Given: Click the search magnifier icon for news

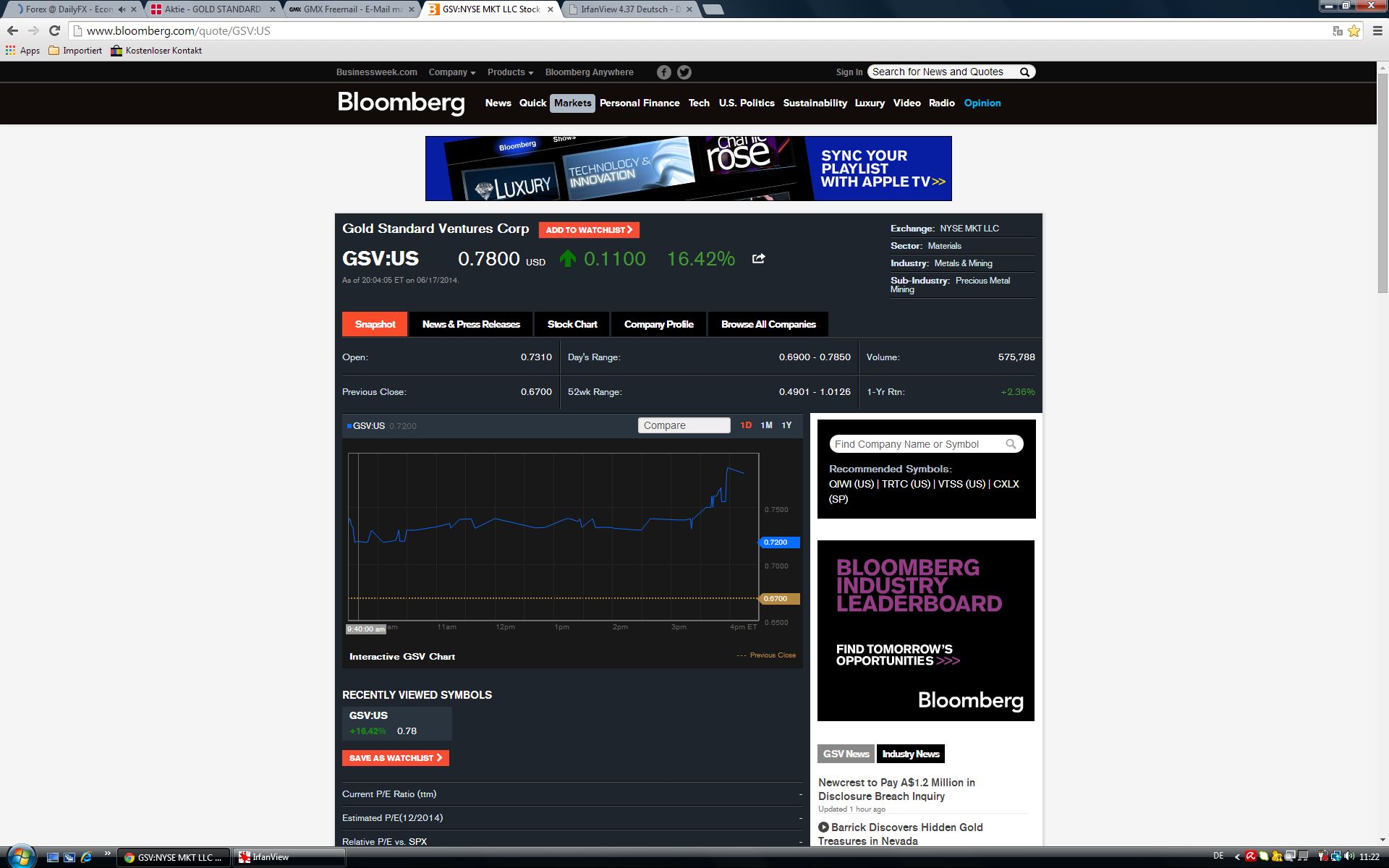Looking at the screenshot, I should [x=1024, y=72].
